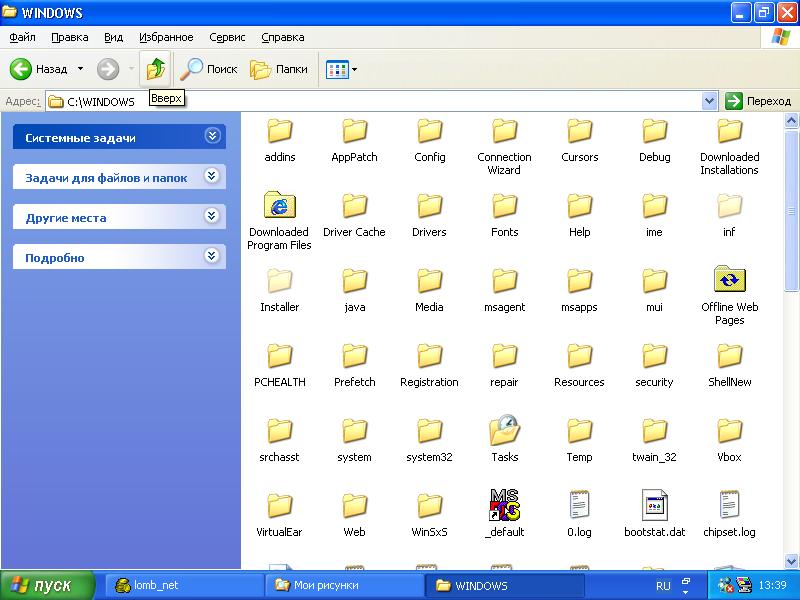Viewport: 800px width, 600px height.
Task: Click the Переход go button
Action: pos(758,101)
